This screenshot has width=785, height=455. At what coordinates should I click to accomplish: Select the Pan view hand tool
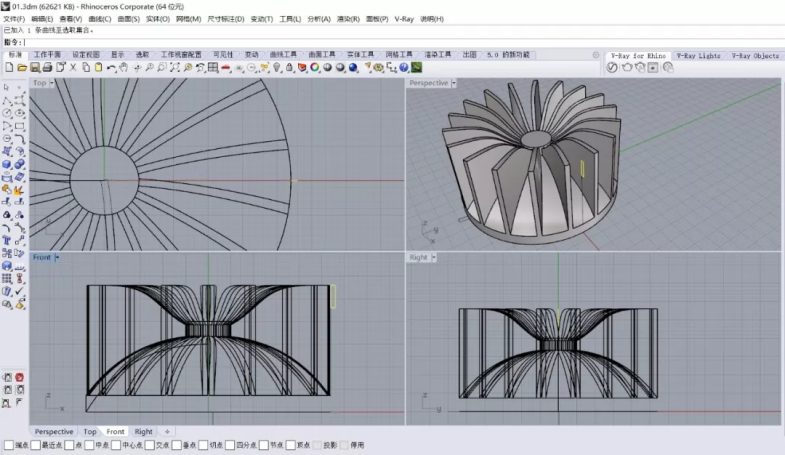(124, 68)
